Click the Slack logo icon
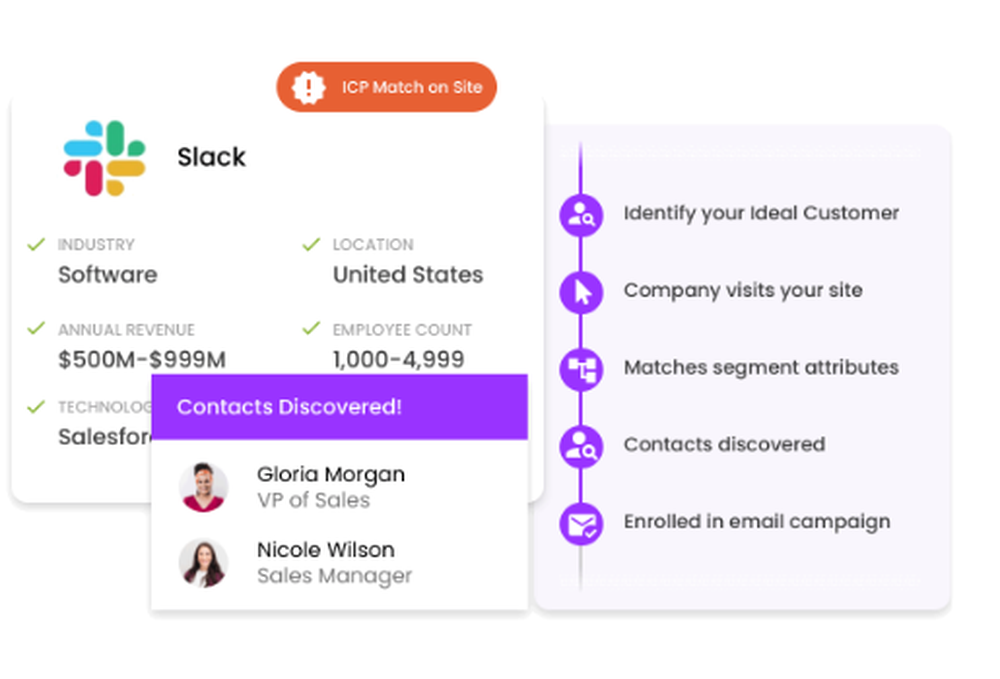The width and height of the screenshot is (1000, 679). tap(105, 157)
